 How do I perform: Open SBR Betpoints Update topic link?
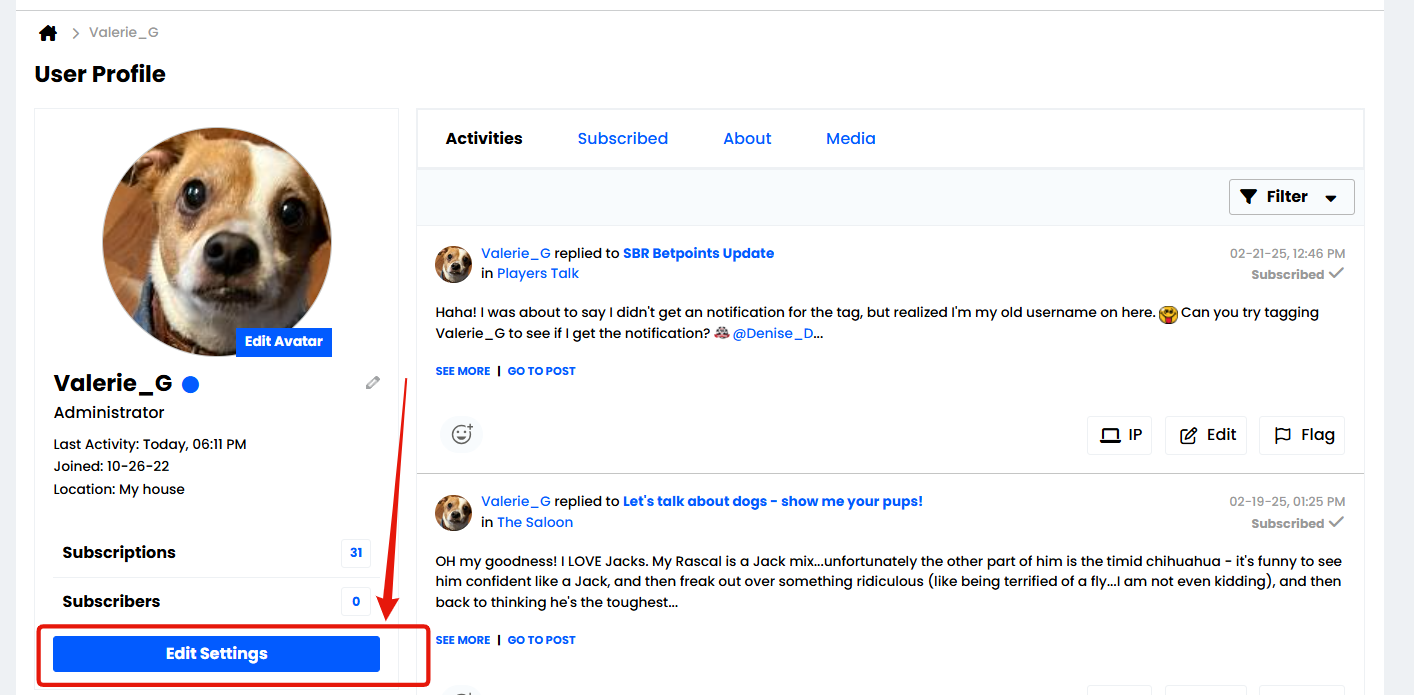[x=699, y=253]
